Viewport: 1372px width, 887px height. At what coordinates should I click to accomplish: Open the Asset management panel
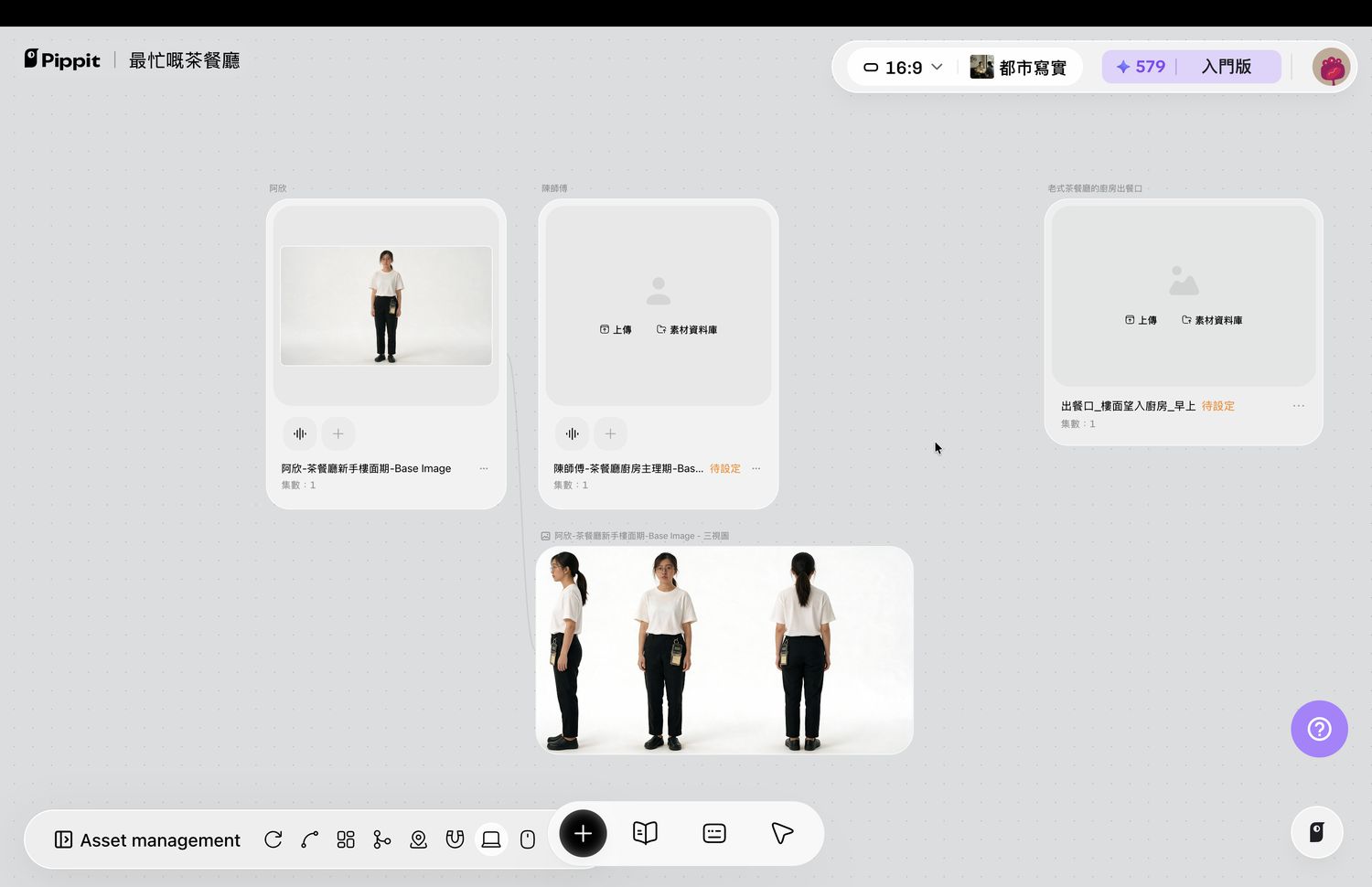(x=147, y=839)
